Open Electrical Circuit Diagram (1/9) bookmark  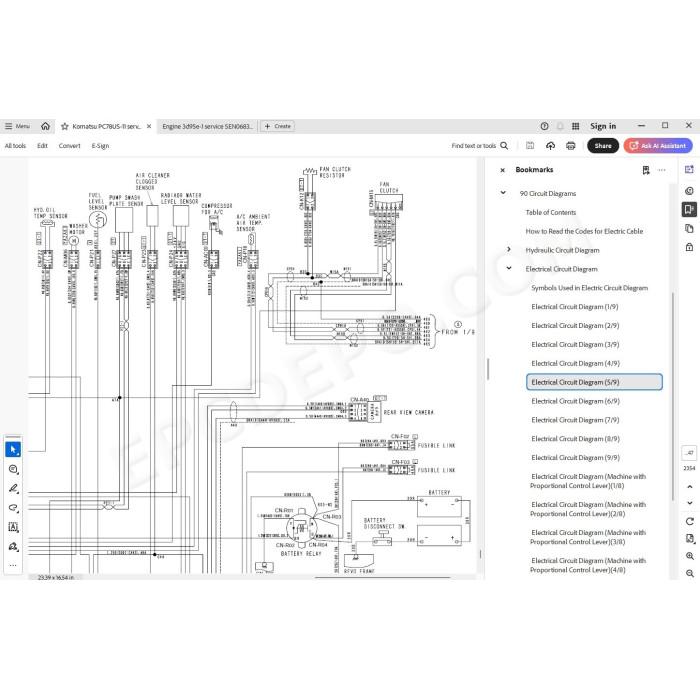[x=575, y=307]
